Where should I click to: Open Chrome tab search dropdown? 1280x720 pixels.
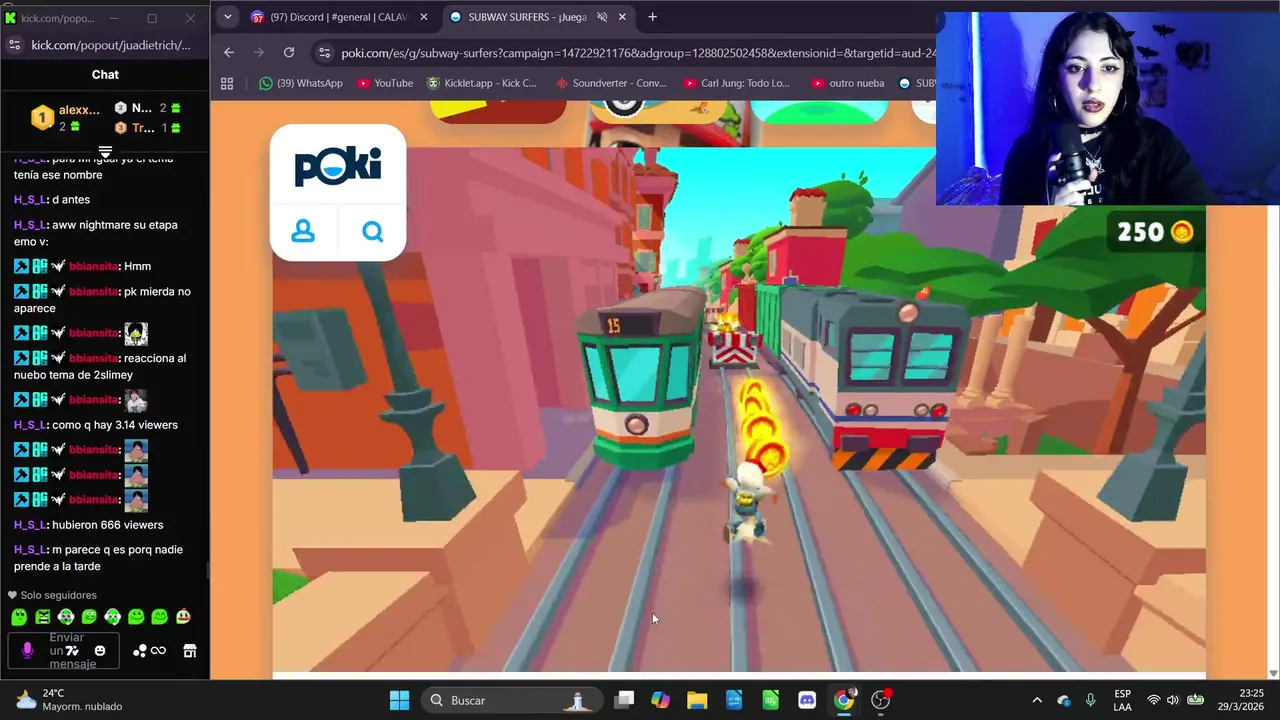pyautogui.click(x=227, y=17)
